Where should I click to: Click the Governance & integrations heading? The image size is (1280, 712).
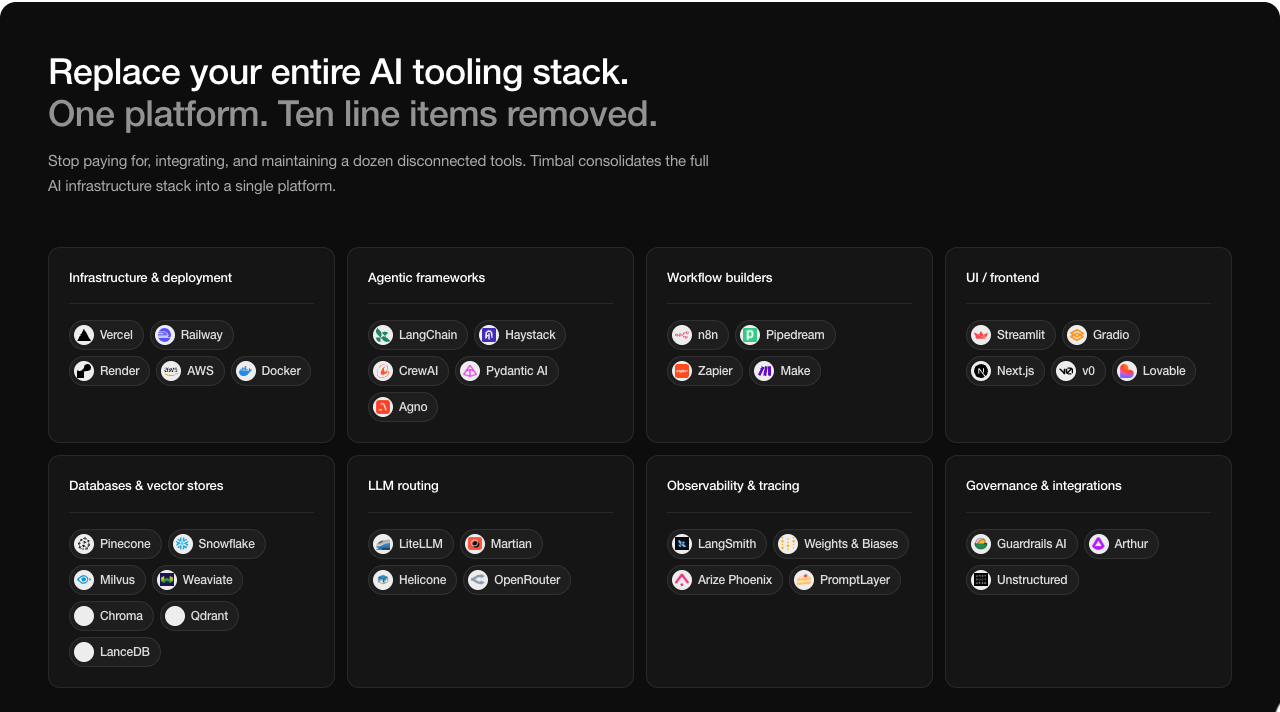1044,486
